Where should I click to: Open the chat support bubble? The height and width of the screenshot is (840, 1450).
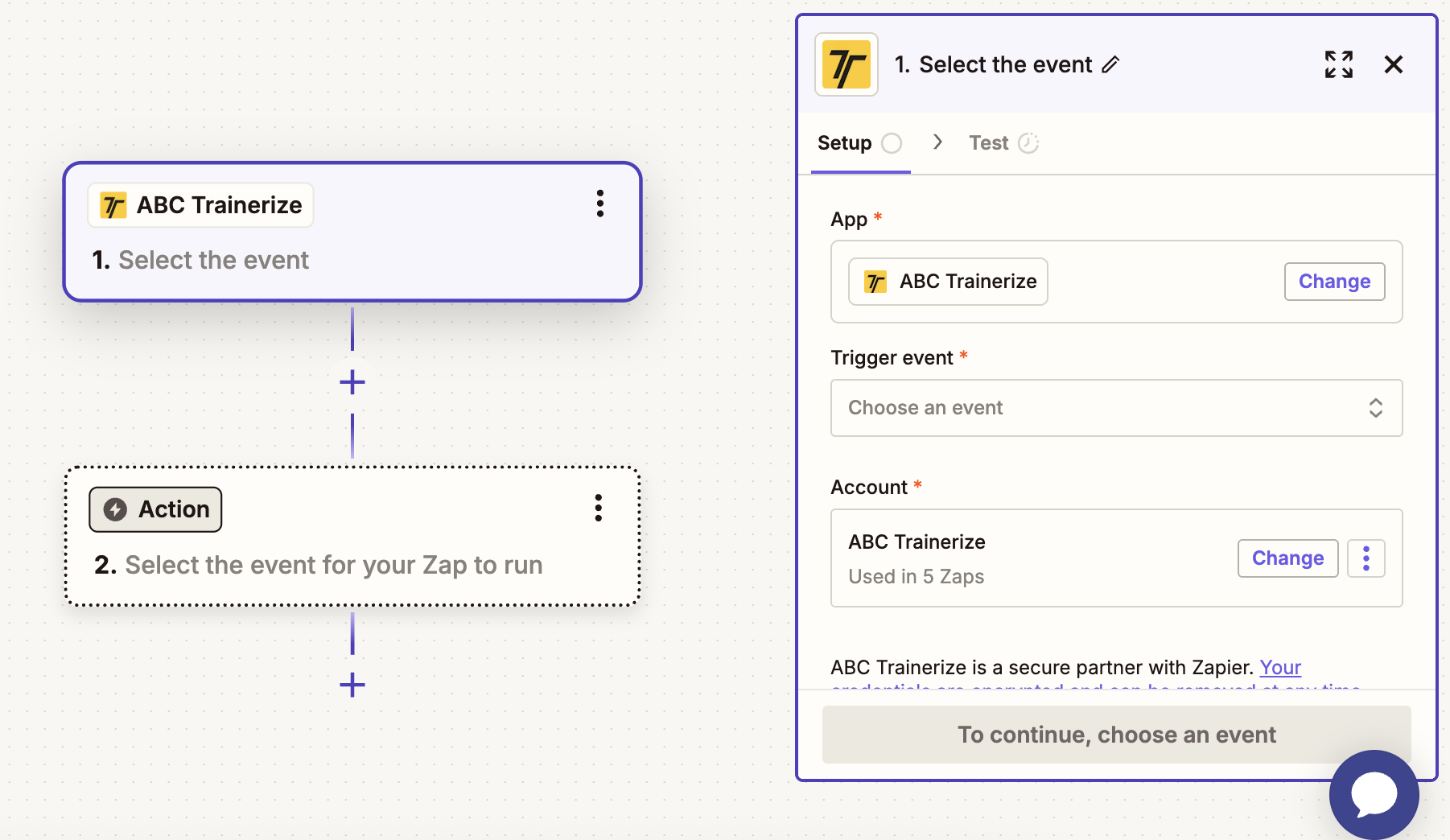click(1374, 794)
